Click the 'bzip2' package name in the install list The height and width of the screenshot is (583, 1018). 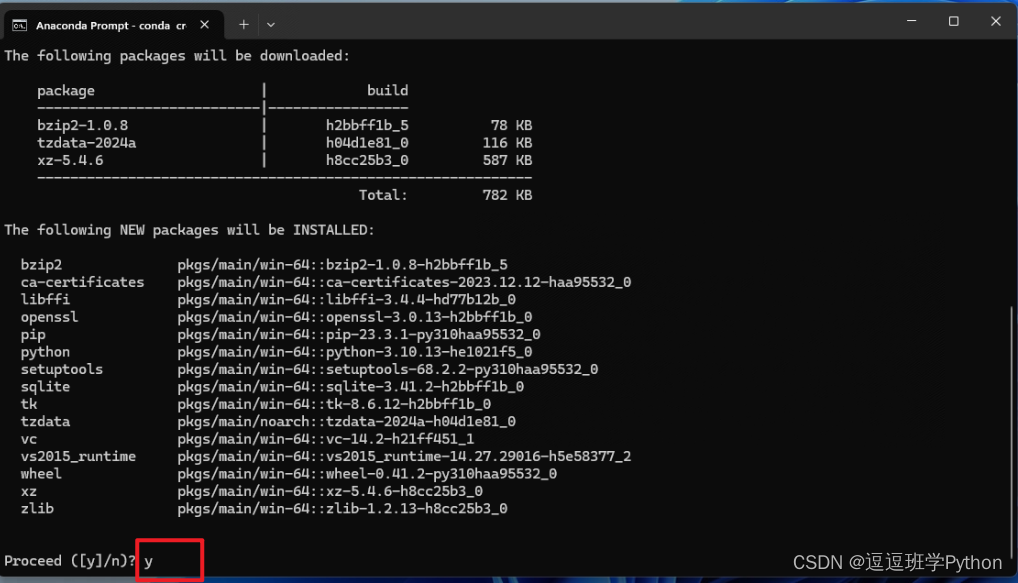[x=42, y=265]
